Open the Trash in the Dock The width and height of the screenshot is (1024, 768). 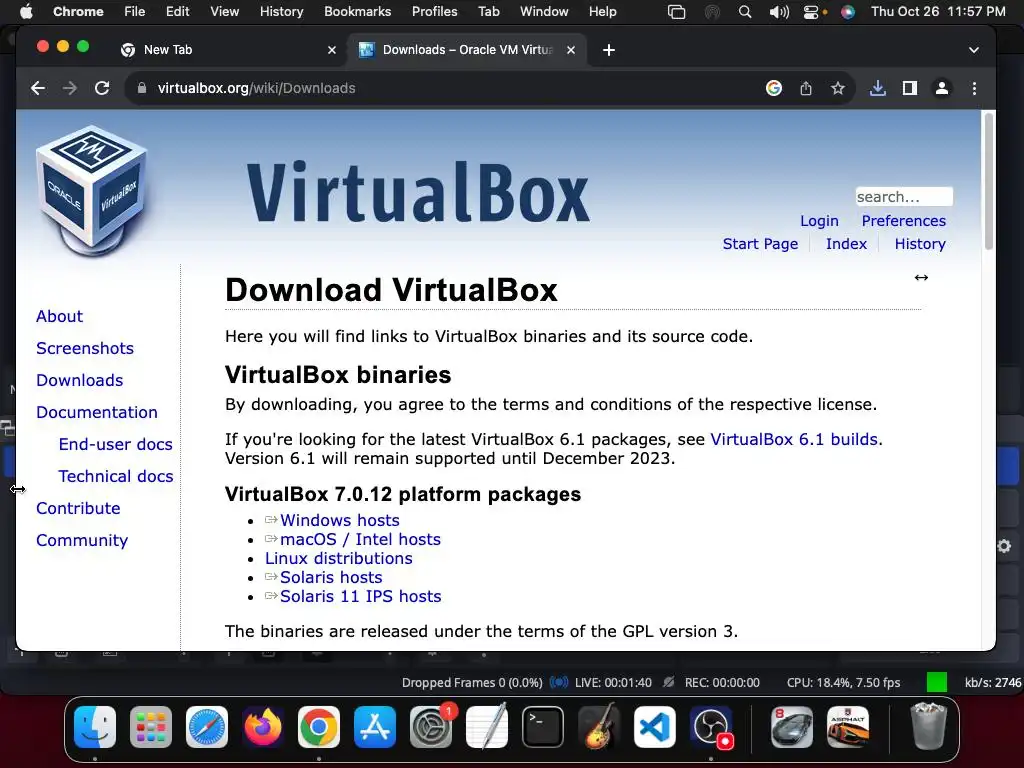[928, 727]
